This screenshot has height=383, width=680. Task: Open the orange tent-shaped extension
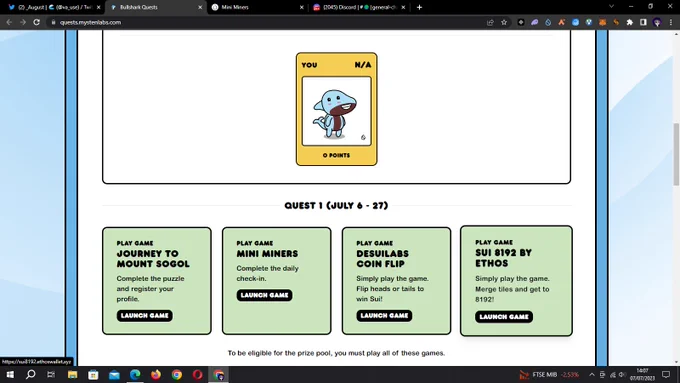point(562,22)
